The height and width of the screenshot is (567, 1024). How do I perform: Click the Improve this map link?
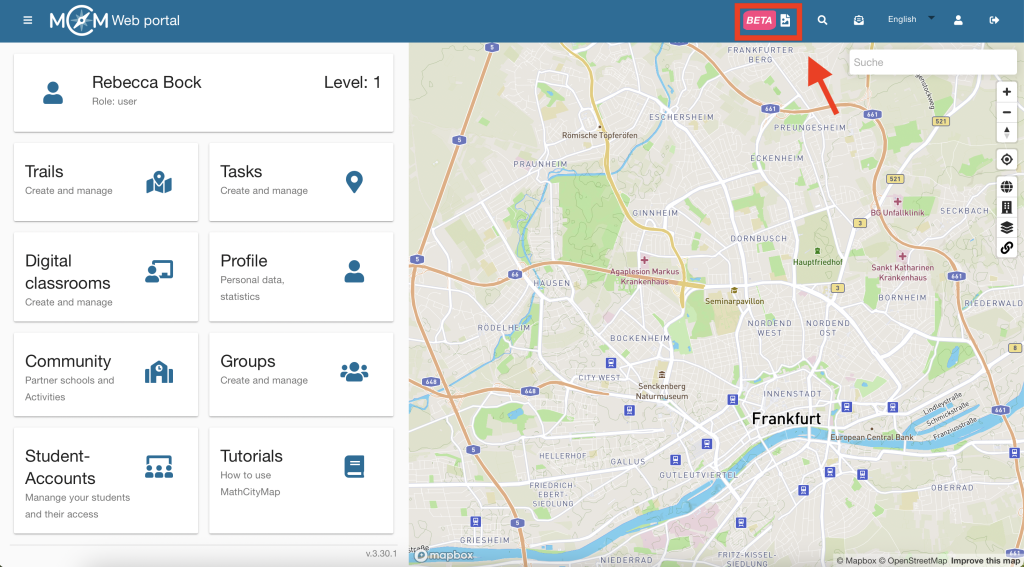coord(984,560)
